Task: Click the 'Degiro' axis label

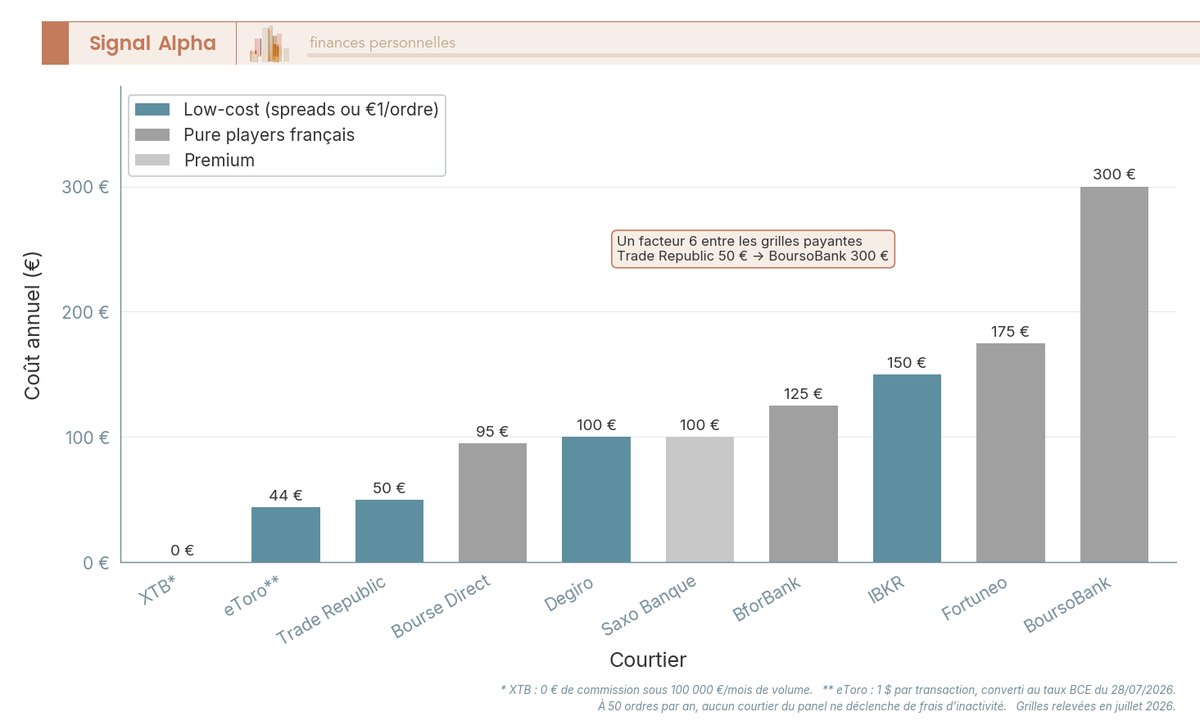Action: click(569, 594)
